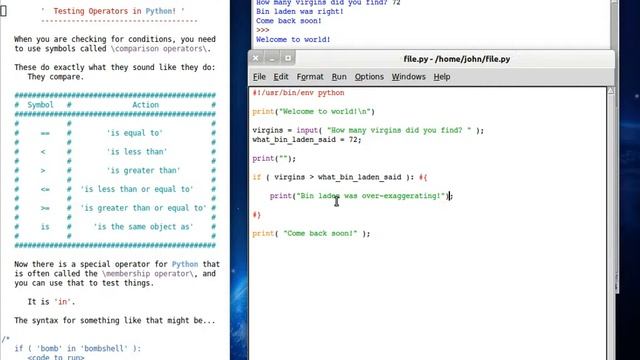Click the 'what_bin_laden_said = 72;' line
This screenshot has width=640, height=360.
click(x=307, y=140)
